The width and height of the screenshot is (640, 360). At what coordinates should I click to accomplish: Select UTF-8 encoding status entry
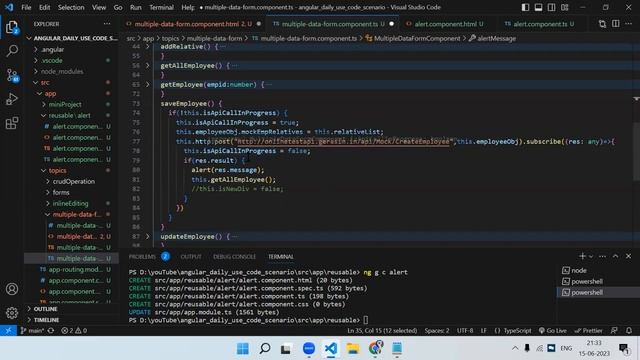tap(465, 331)
